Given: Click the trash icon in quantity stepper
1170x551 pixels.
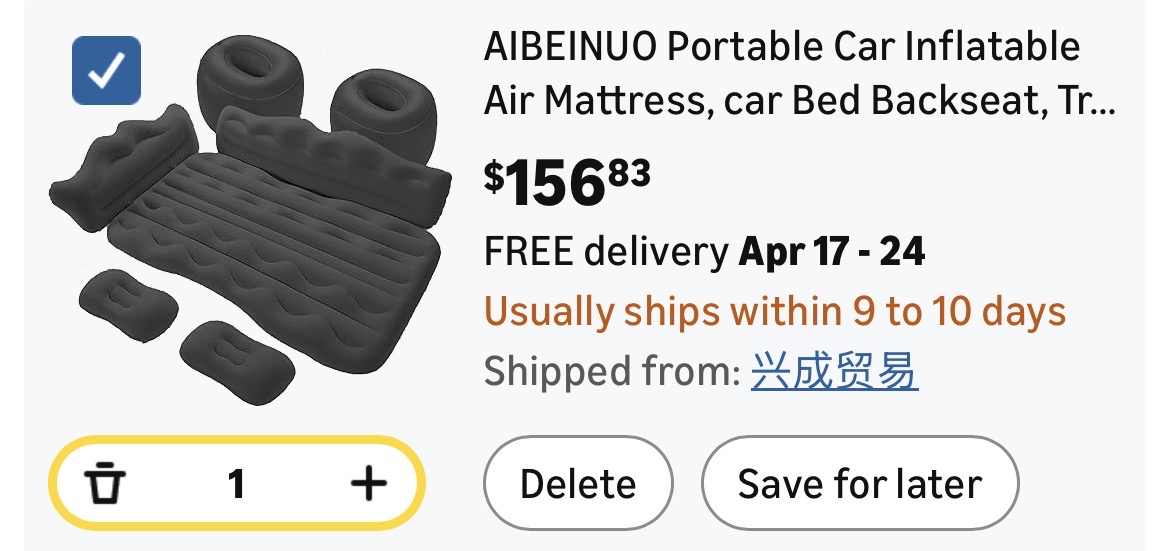Looking at the screenshot, I should [x=104, y=485].
